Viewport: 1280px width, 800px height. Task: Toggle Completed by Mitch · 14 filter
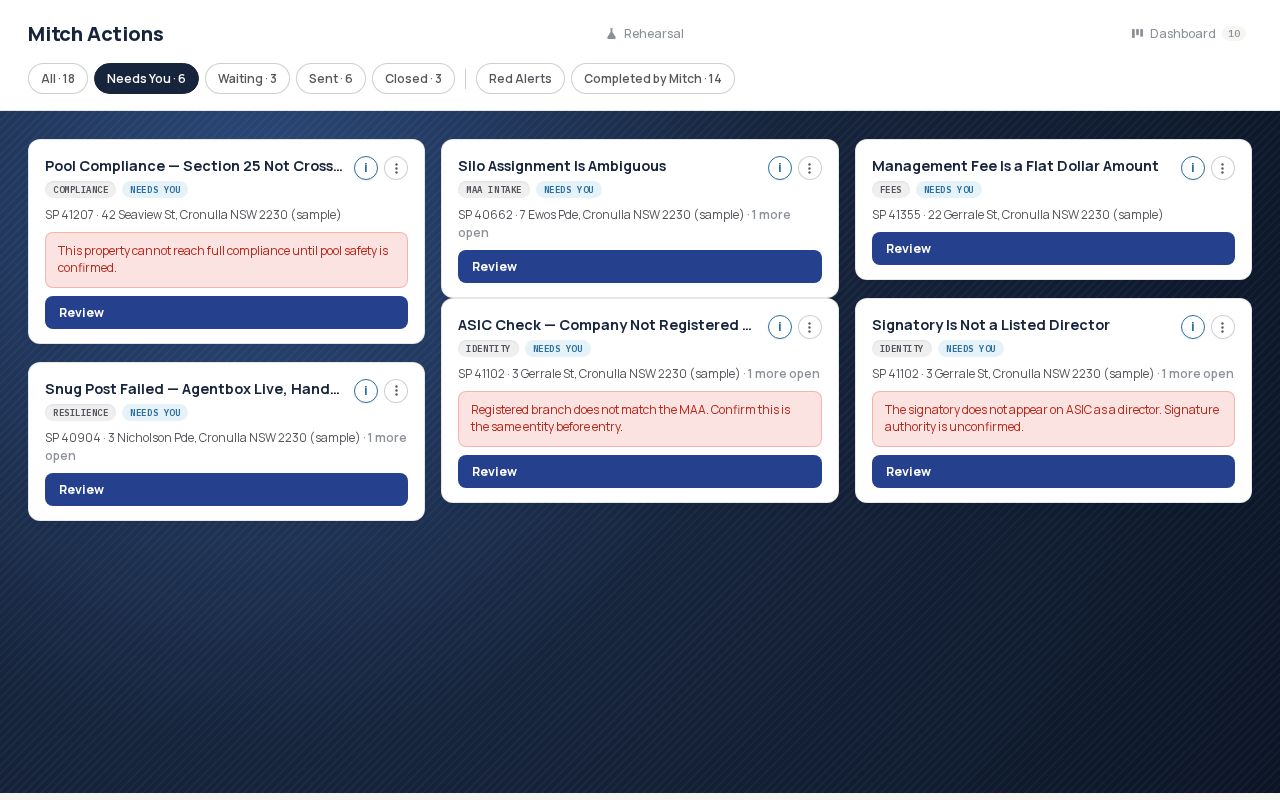click(x=653, y=79)
